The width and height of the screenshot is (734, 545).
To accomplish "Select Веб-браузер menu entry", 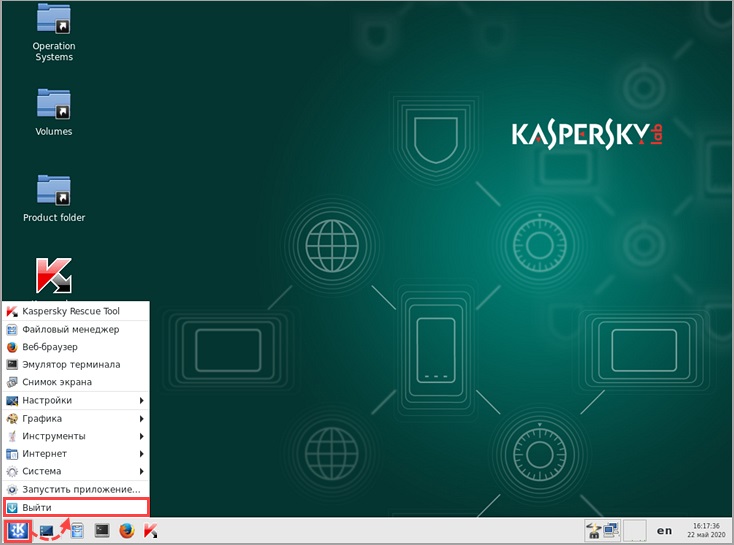I will (x=76, y=347).
